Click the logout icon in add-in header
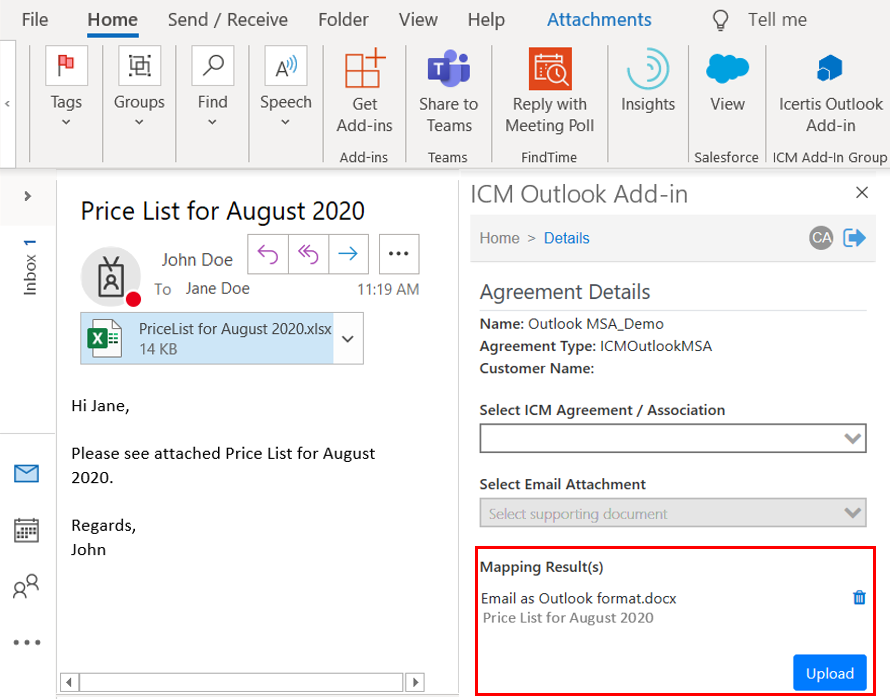This screenshot has width=890, height=699. pyautogui.click(x=854, y=238)
